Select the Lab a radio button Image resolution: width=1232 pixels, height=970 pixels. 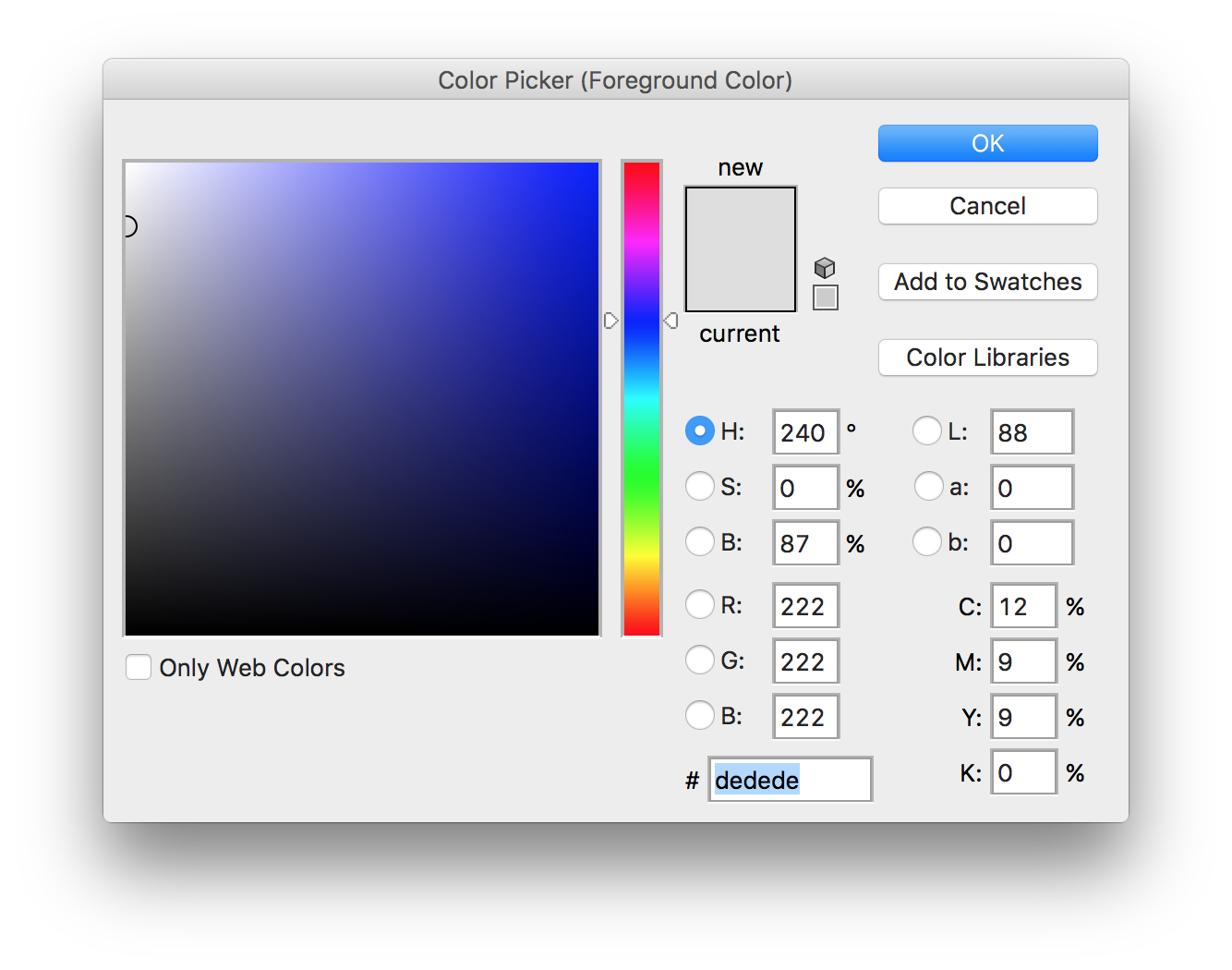(x=927, y=486)
